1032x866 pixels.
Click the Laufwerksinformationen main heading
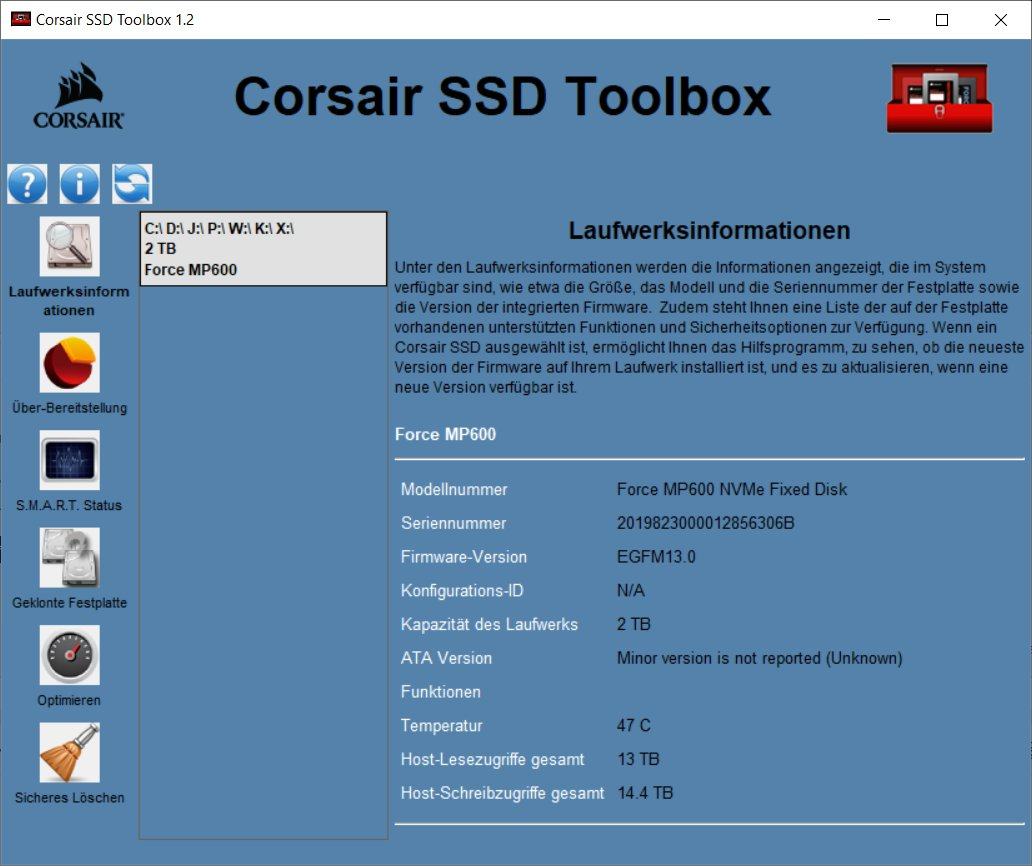click(x=710, y=230)
